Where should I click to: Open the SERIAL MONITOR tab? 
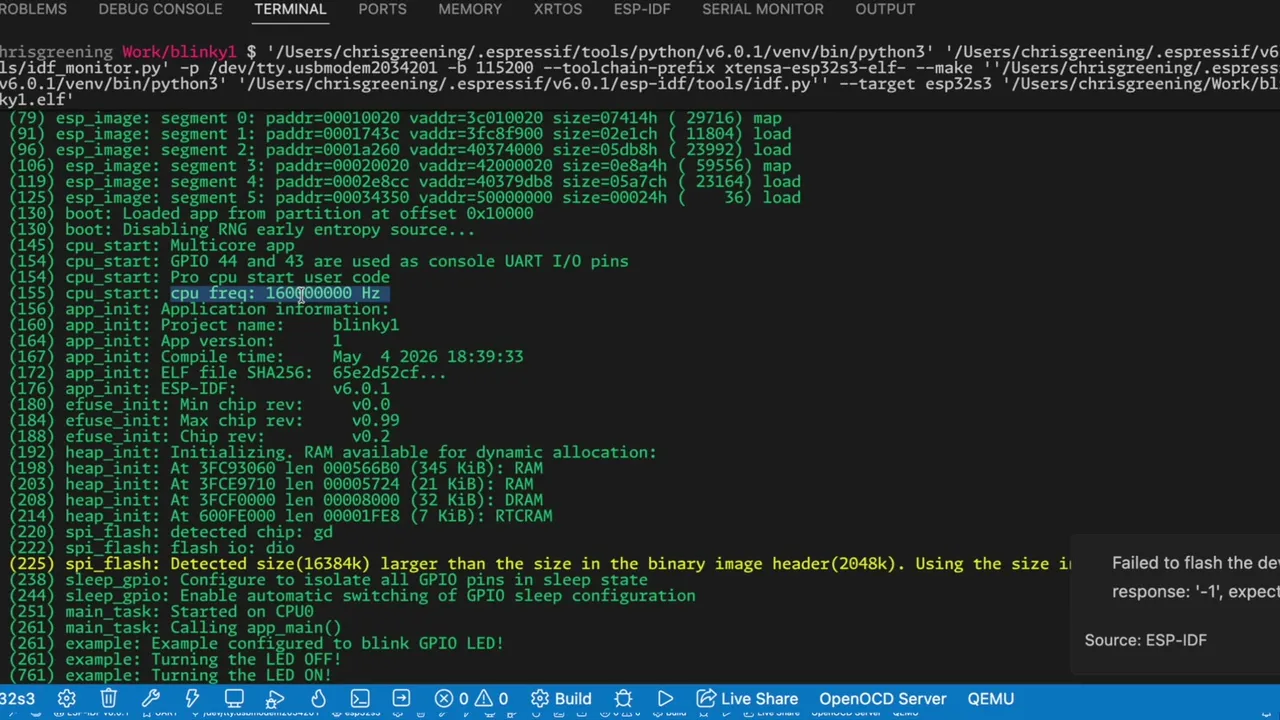coord(763,9)
